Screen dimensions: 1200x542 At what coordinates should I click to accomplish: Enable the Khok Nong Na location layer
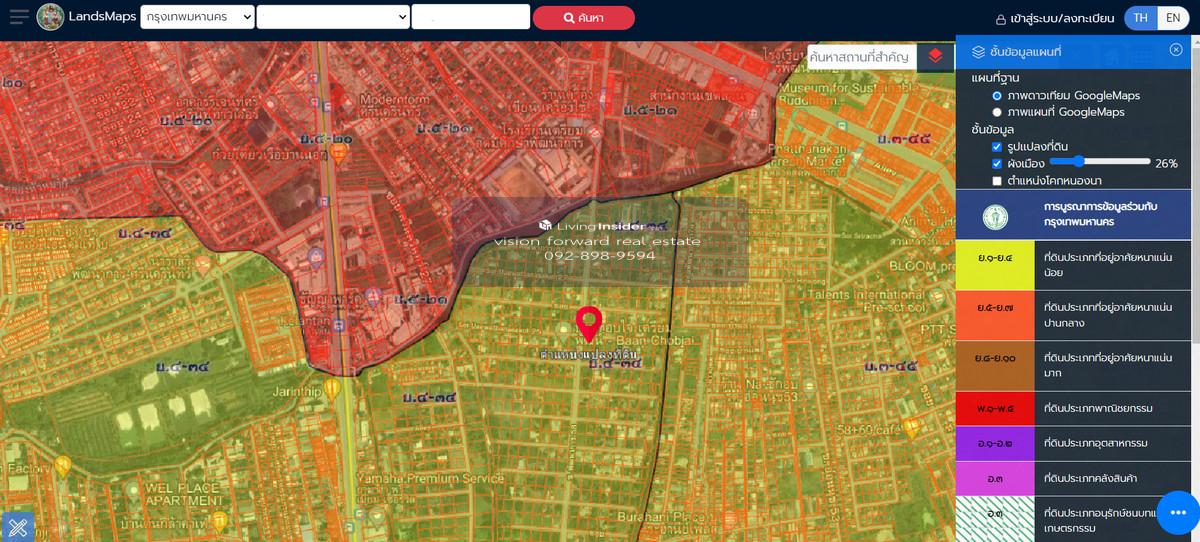997,181
